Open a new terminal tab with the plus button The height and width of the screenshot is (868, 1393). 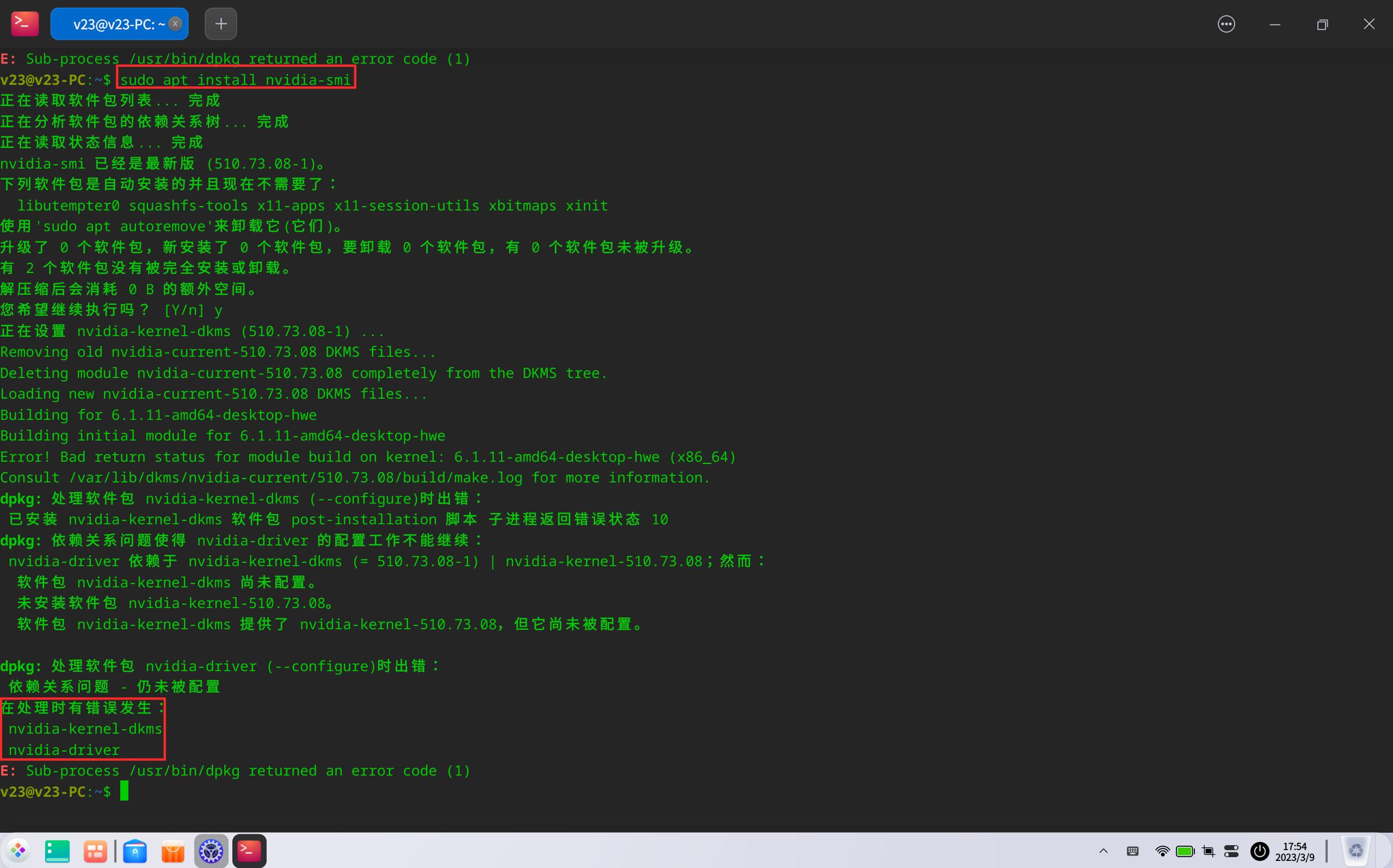tap(220, 23)
